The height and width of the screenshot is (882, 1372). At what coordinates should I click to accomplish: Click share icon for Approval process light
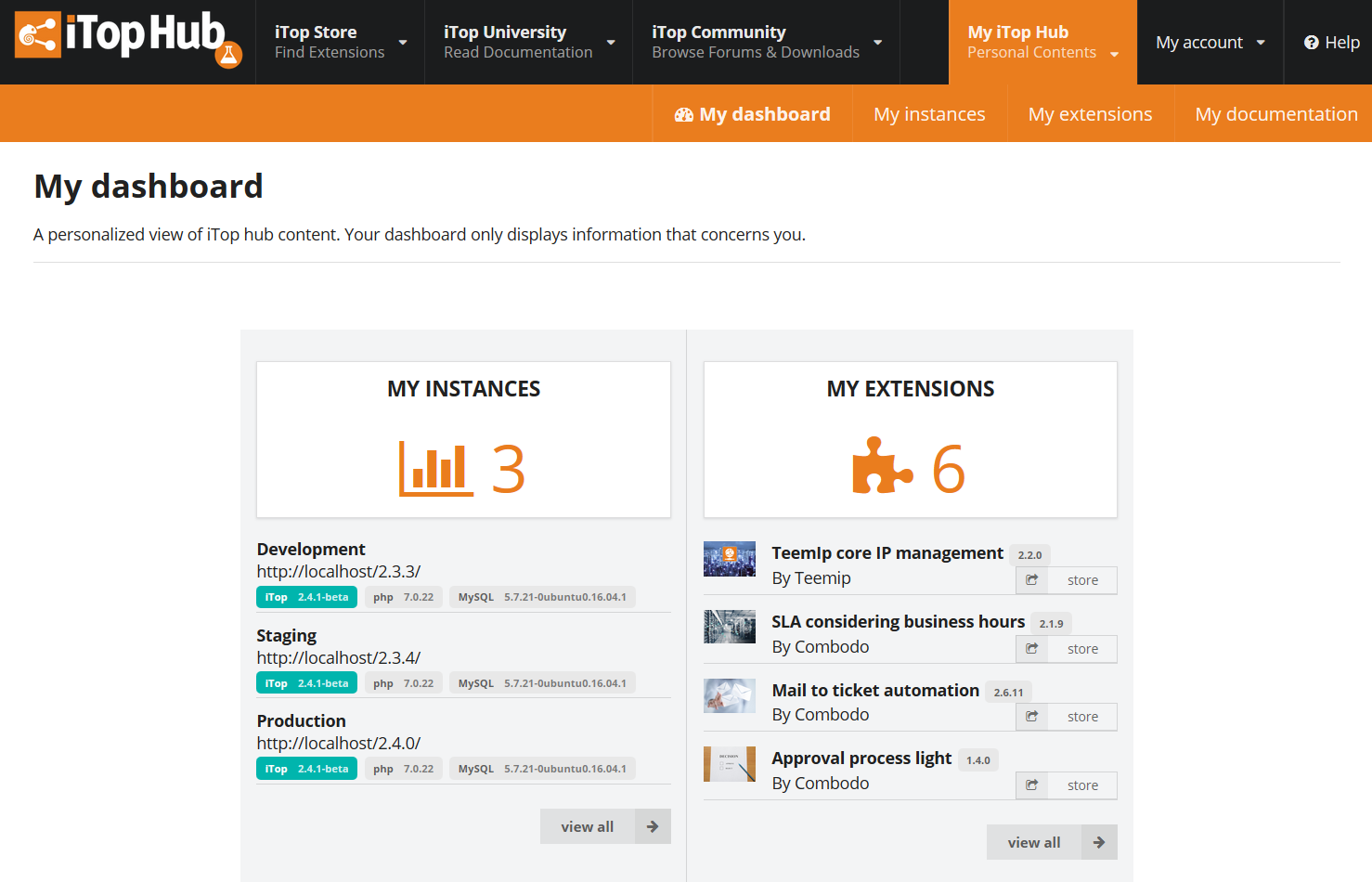[x=1031, y=785]
